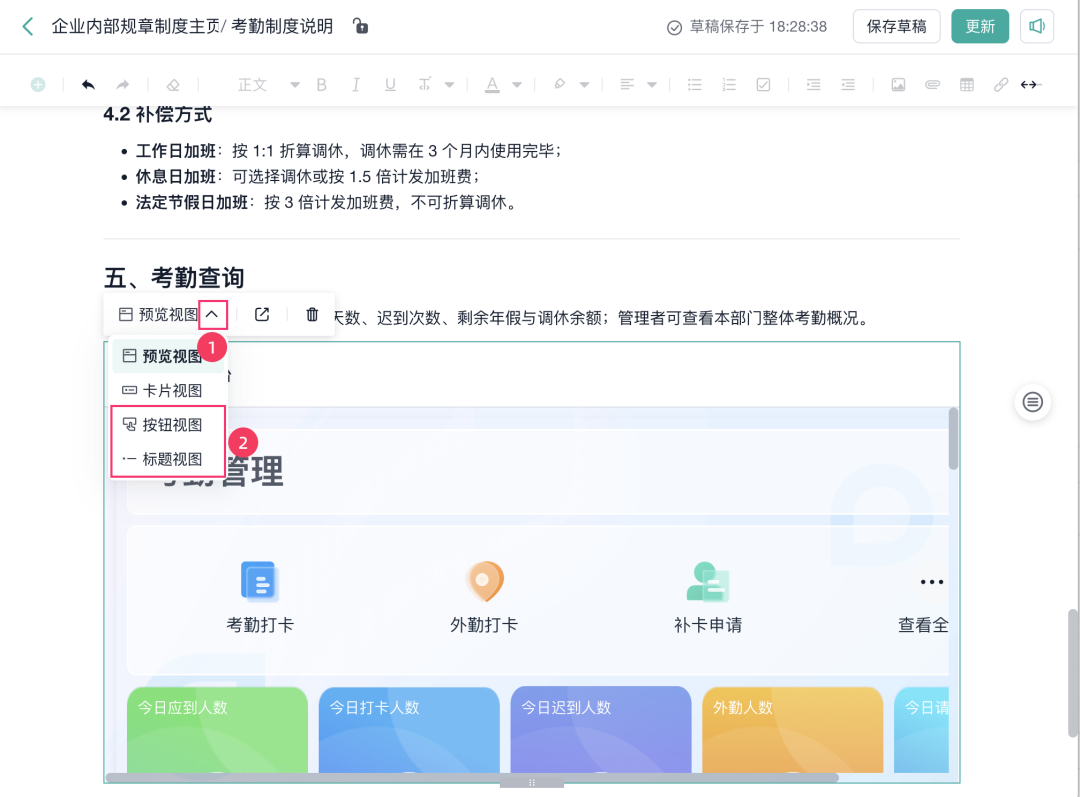Click the embedded preview vertical scrollbar
The height and width of the screenshot is (797, 1080).
[953, 439]
